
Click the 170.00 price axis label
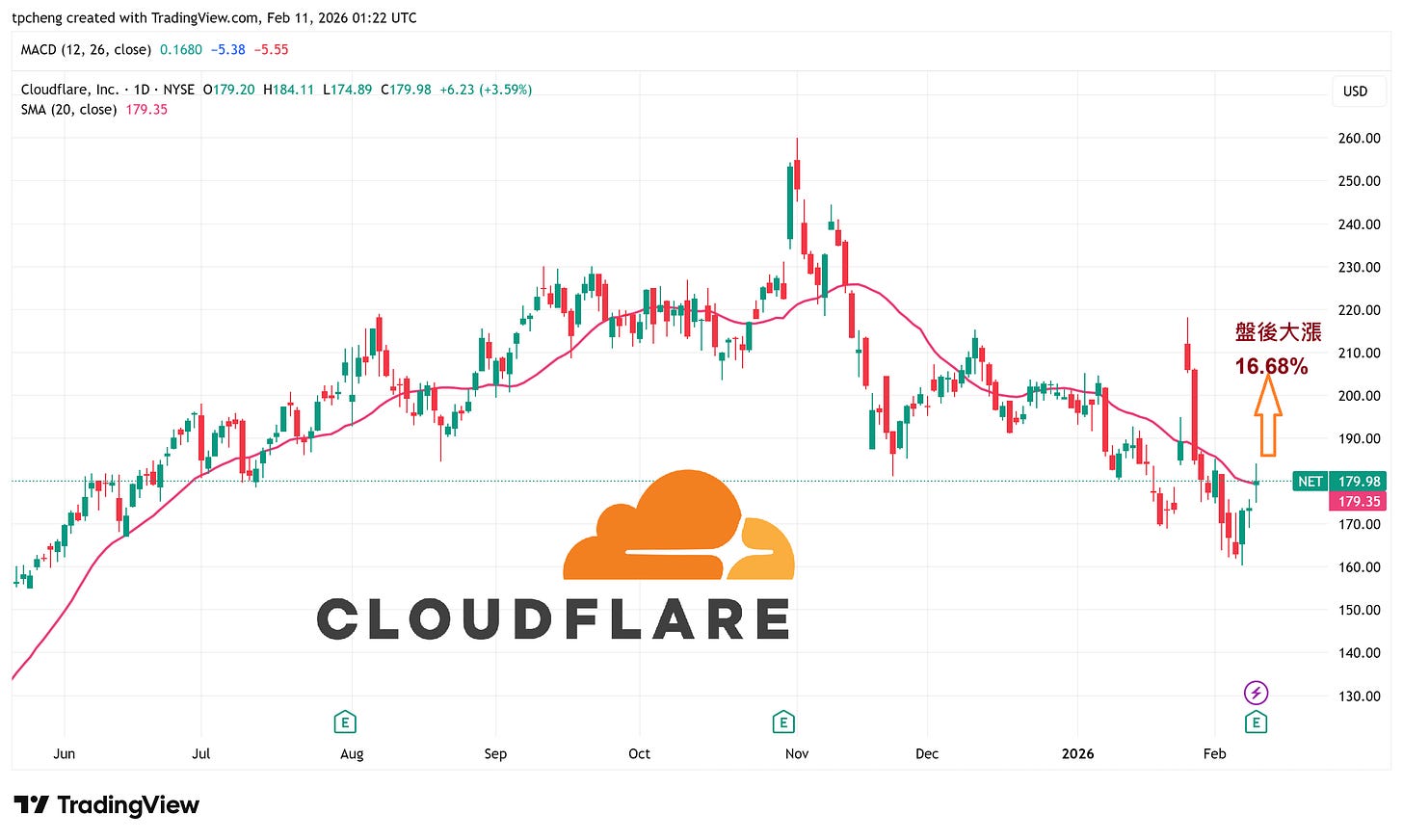(x=1359, y=524)
